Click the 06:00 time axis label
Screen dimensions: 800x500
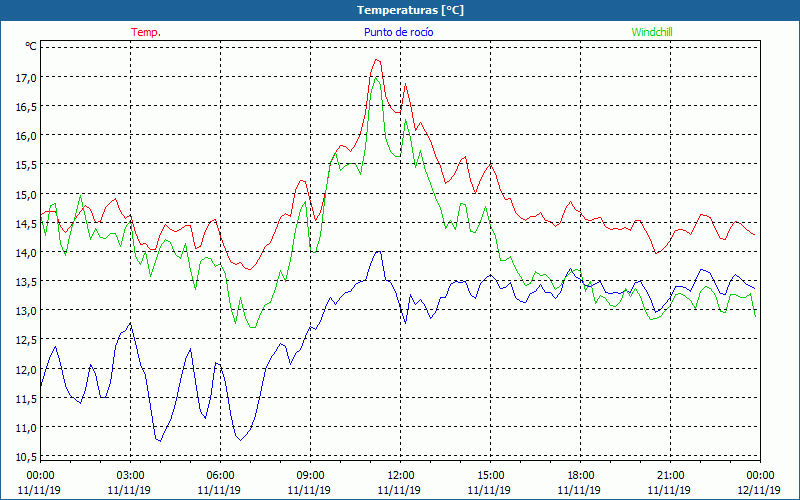[220, 476]
